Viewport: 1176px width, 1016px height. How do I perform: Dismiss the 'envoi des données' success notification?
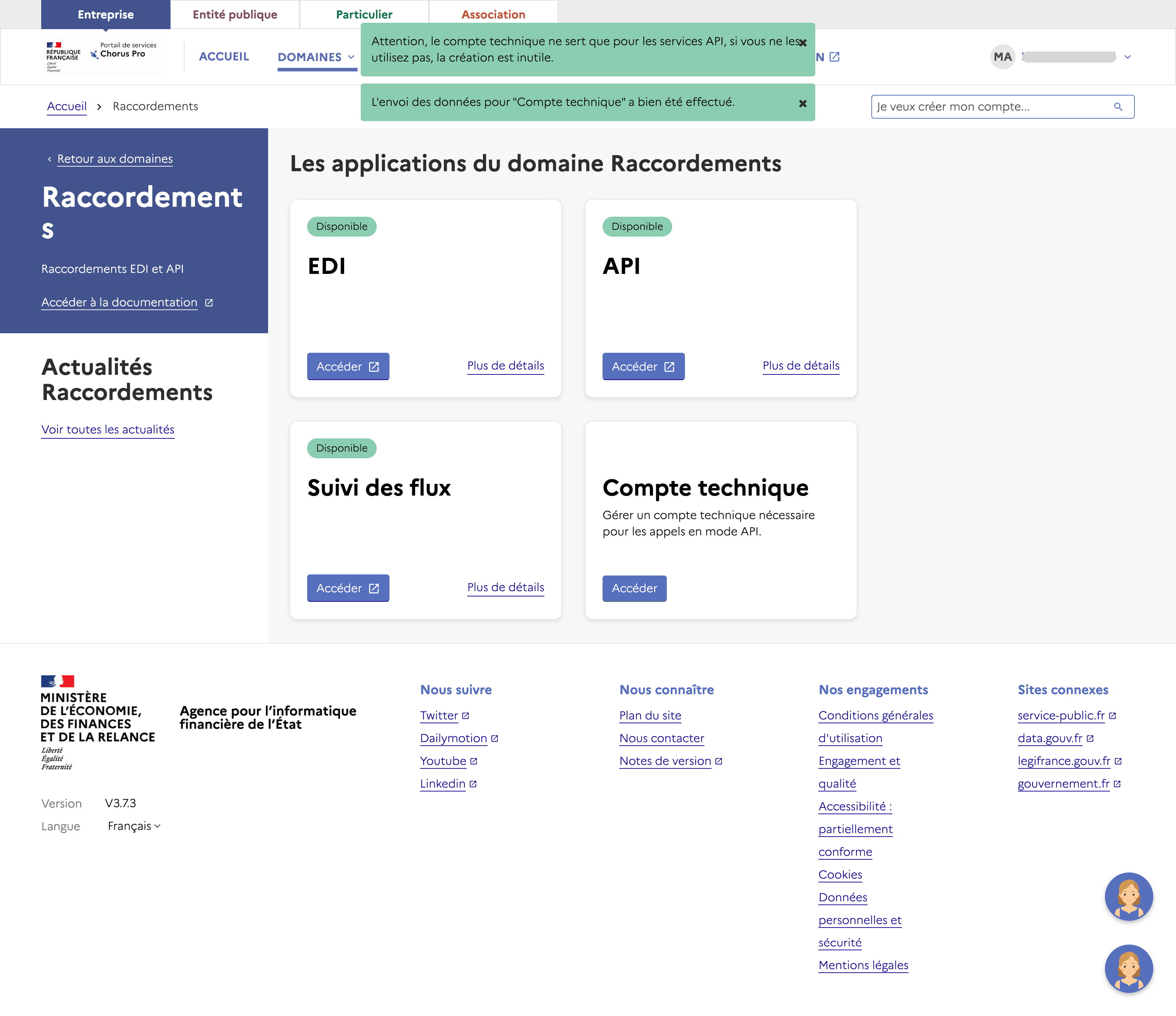coord(802,103)
